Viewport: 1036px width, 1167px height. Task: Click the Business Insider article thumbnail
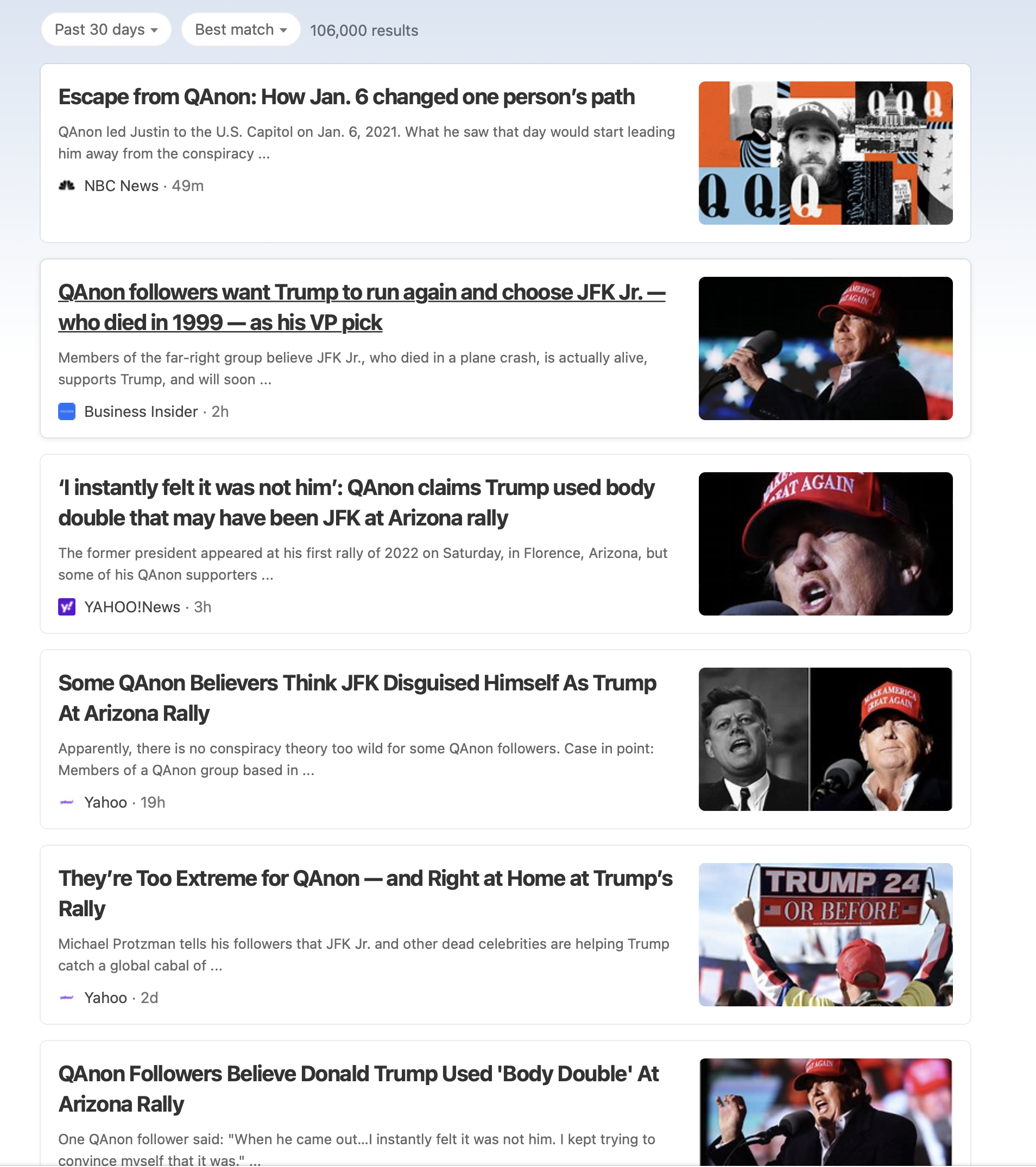pyautogui.click(x=825, y=348)
